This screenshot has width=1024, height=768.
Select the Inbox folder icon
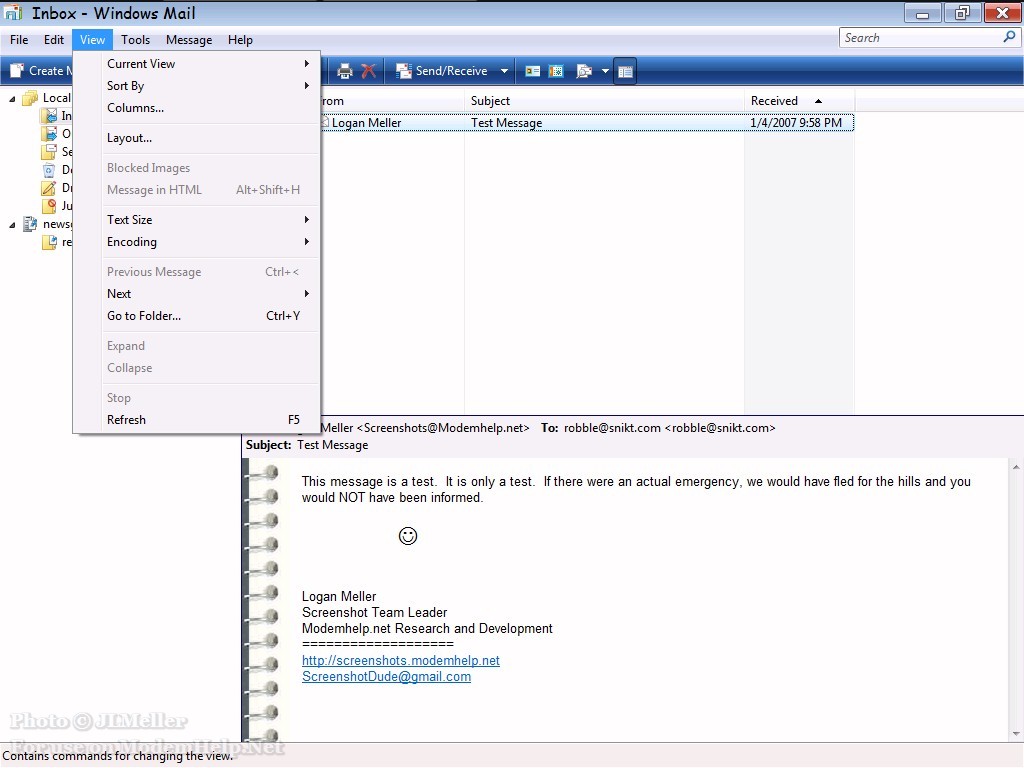(x=49, y=116)
